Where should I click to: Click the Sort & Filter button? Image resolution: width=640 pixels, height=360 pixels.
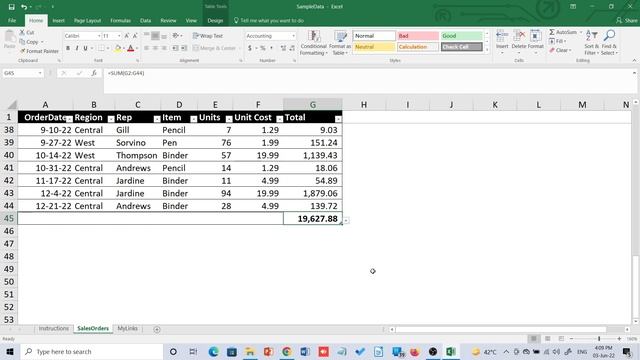(591, 42)
